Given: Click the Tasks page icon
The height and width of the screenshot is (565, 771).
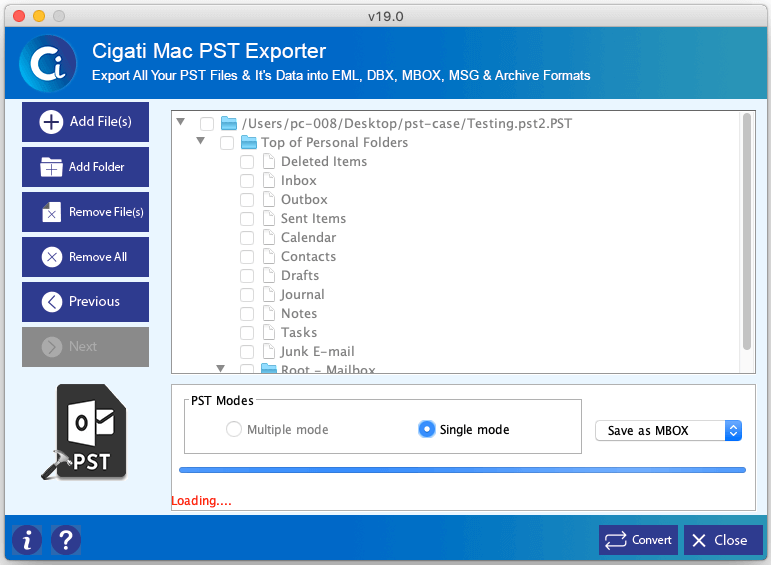Looking at the screenshot, I should tap(268, 332).
